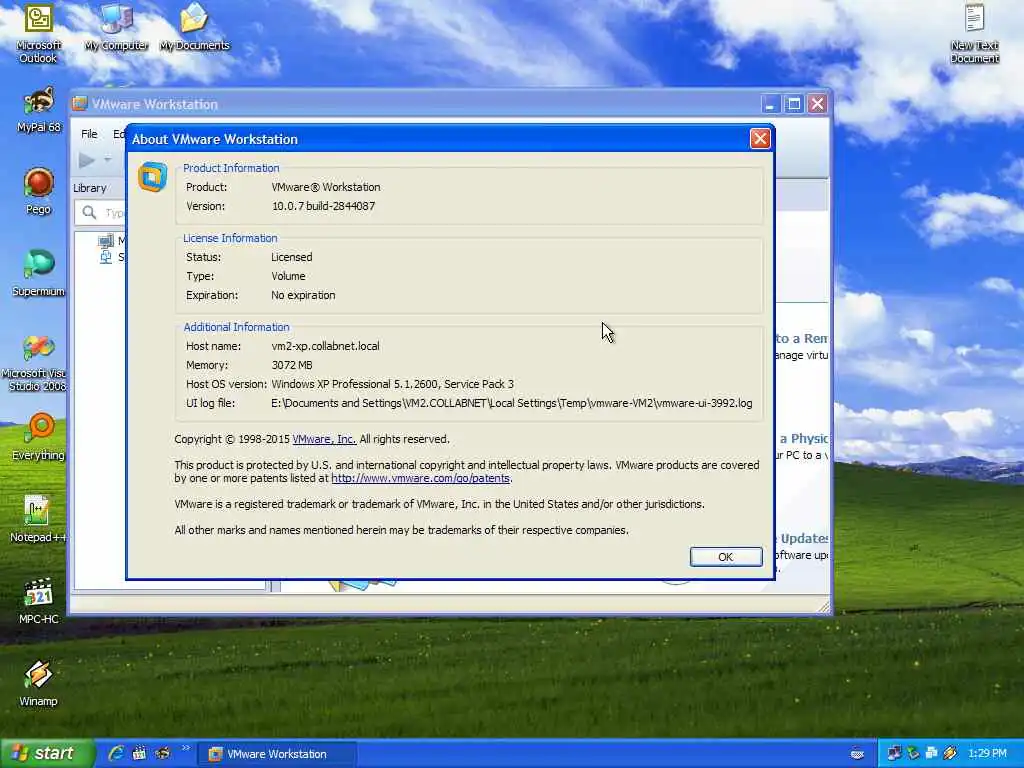
Task: Select the MyPal 68 desktop icon
Action: click(x=39, y=110)
